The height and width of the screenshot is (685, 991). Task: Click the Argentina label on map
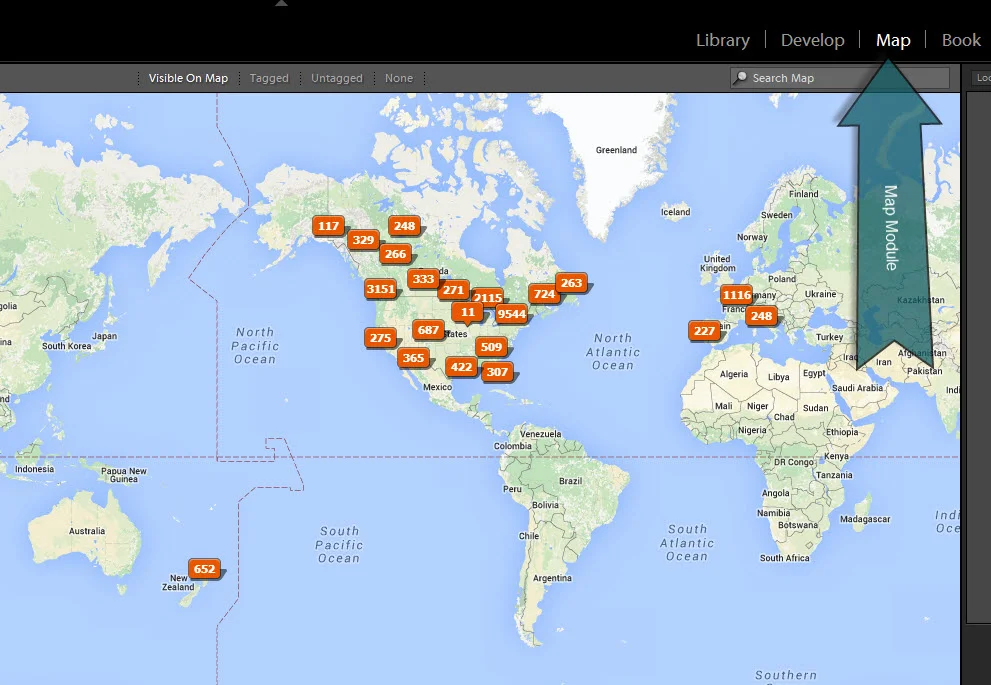pos(552,578)
